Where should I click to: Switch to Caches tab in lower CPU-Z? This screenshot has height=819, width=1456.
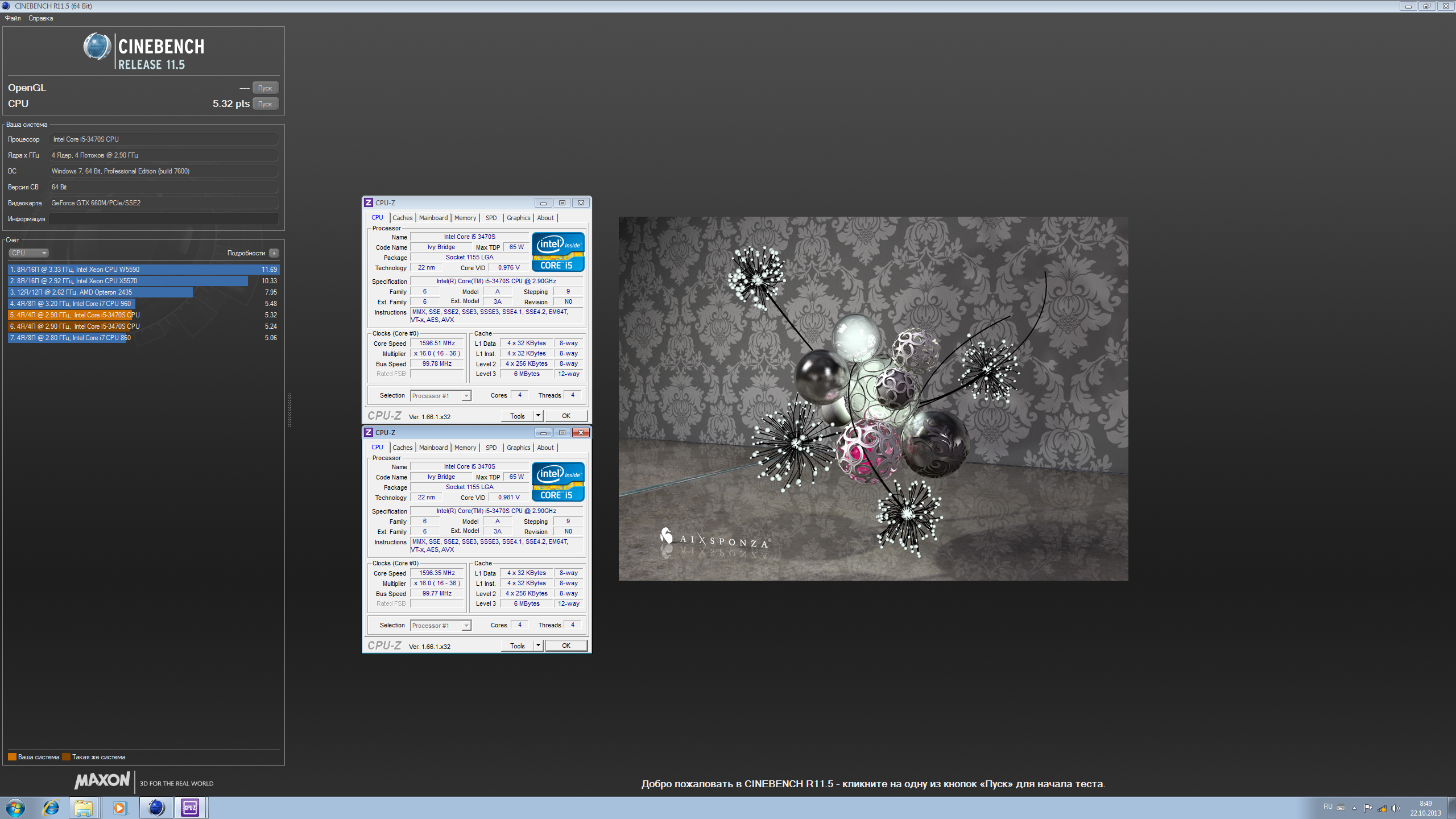(402, 448)
